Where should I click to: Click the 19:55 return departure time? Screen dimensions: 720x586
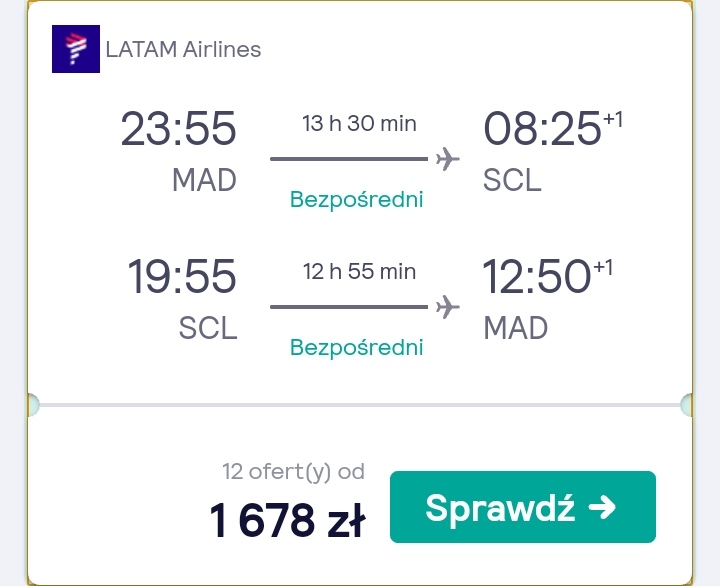(x=182, y=276)
